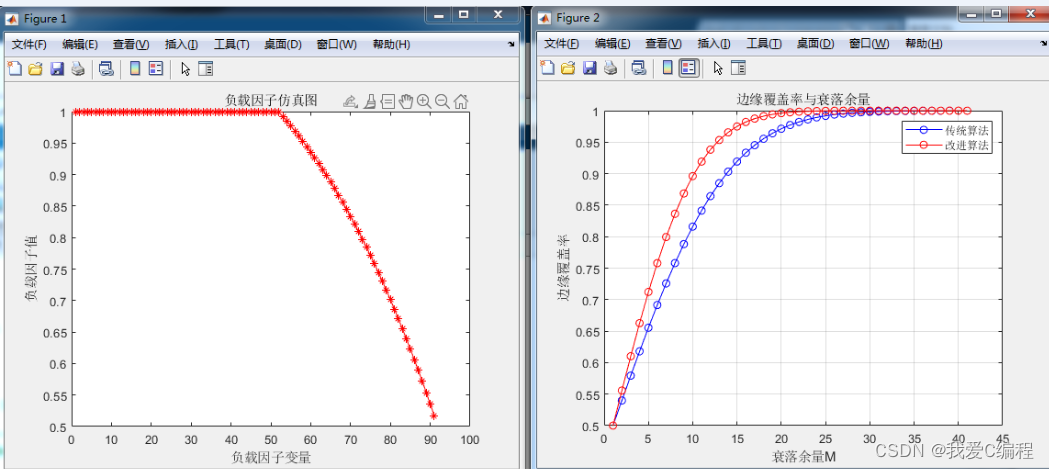Image resolution: width=1049 pixels, height=469 pixels.
Task: Open 插入(I) menu in Figure 2
Action: pos(714,43)
